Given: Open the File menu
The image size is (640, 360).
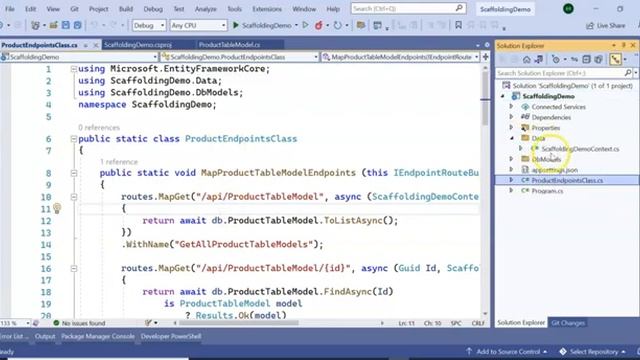Looking at the screenshot, I should (x=10, y=9).
